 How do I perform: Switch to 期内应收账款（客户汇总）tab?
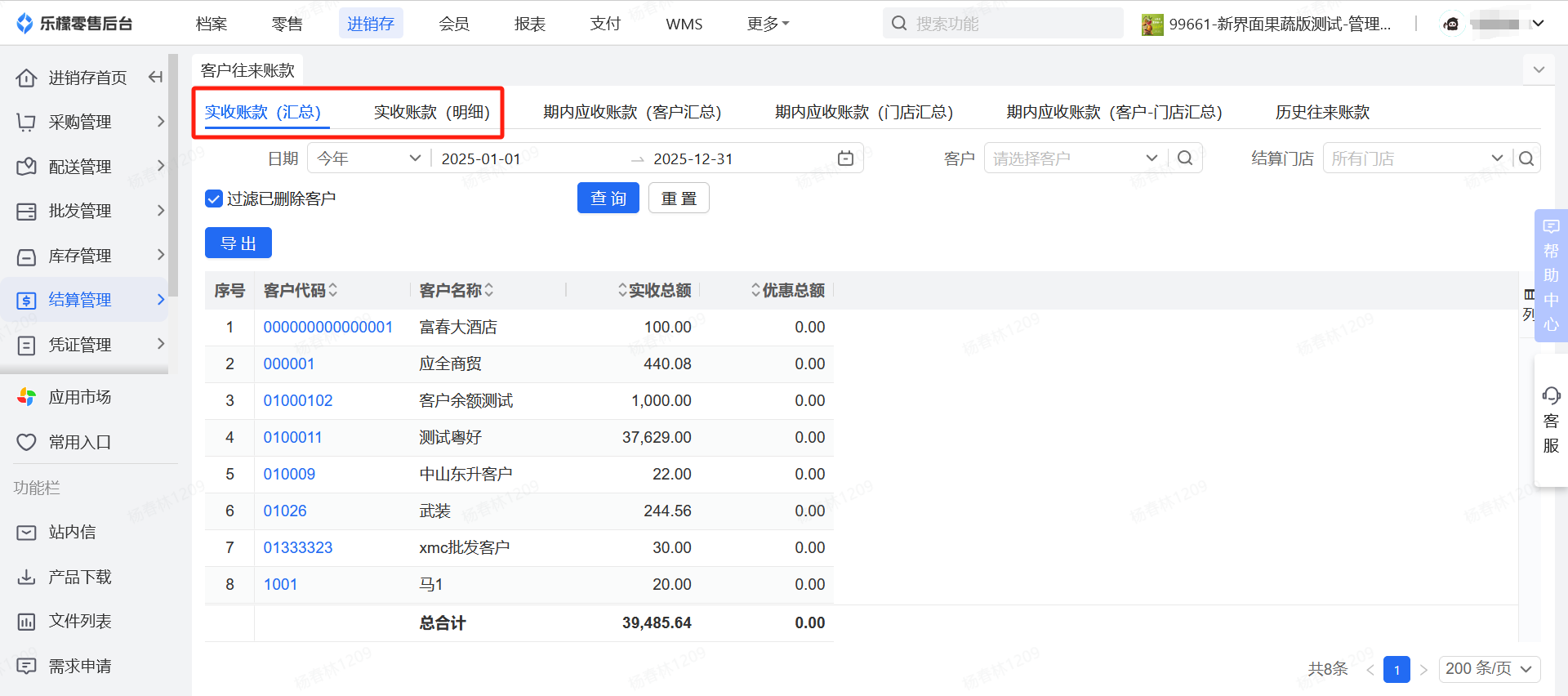click(632, 112)
